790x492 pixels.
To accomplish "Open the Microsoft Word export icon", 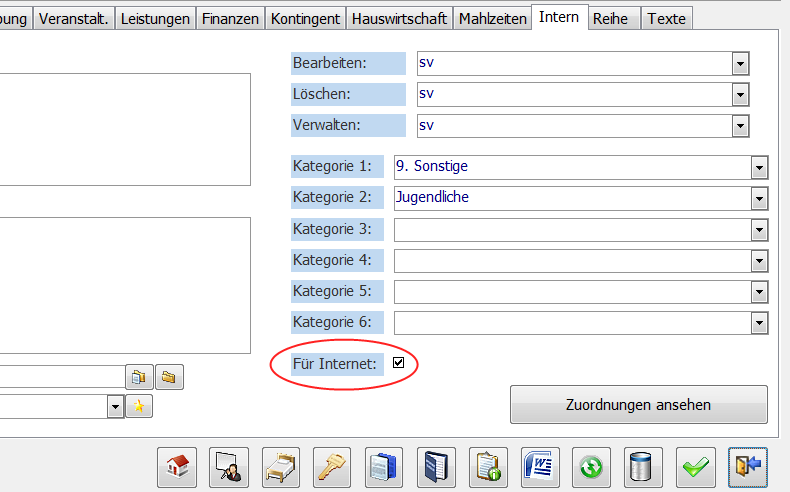I will [x=540, y=467].
